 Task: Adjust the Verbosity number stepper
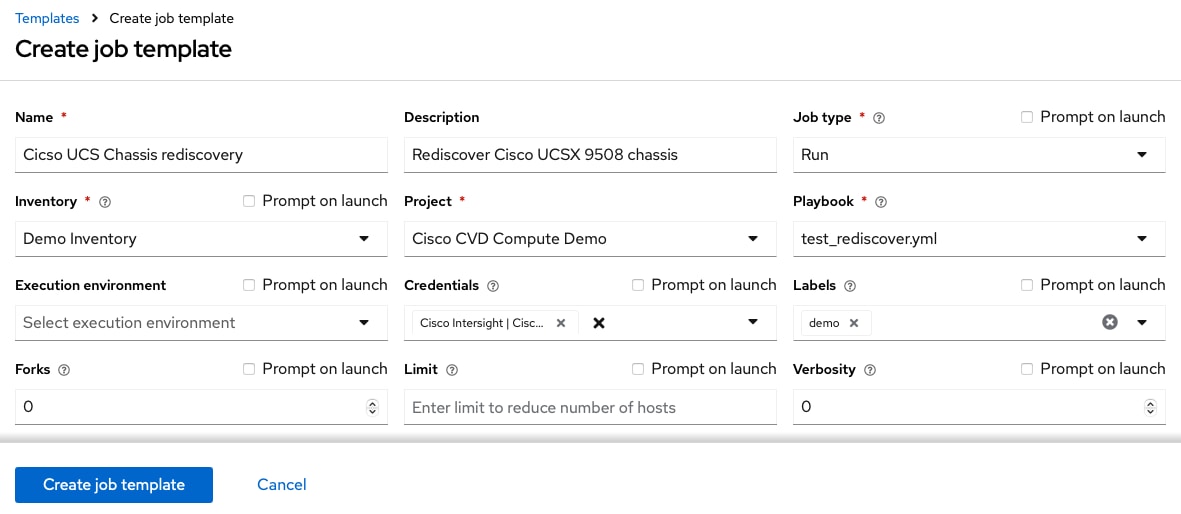1150,407
